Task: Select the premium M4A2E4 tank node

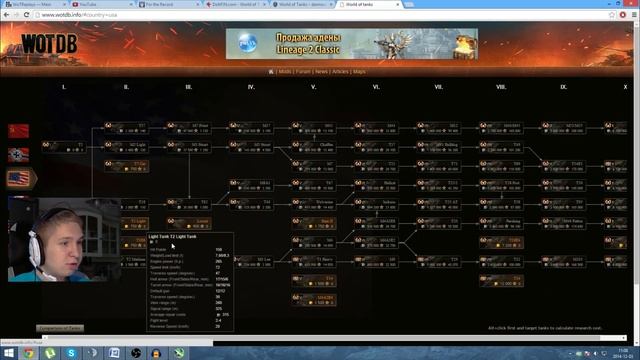Action: [x=314, y=300]
